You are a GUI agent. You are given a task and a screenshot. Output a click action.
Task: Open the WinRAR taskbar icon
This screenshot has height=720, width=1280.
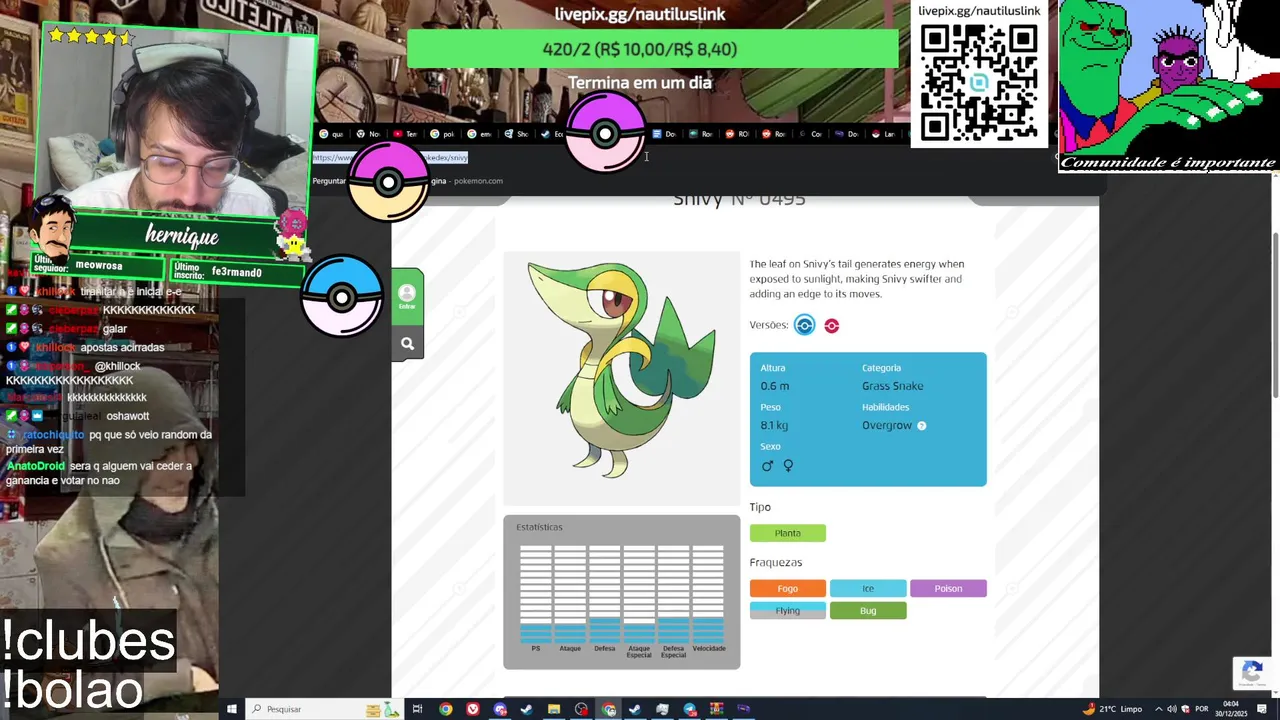[717, 709]
